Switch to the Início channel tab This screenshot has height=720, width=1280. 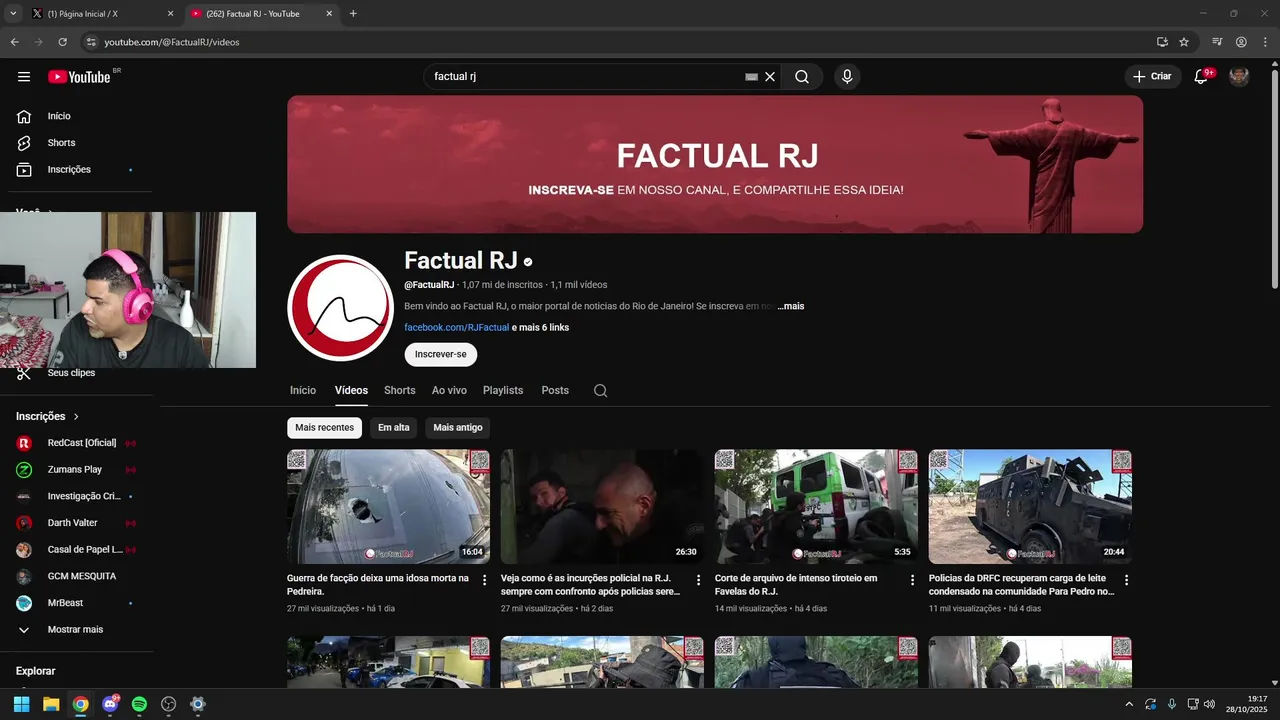point(303,390)
